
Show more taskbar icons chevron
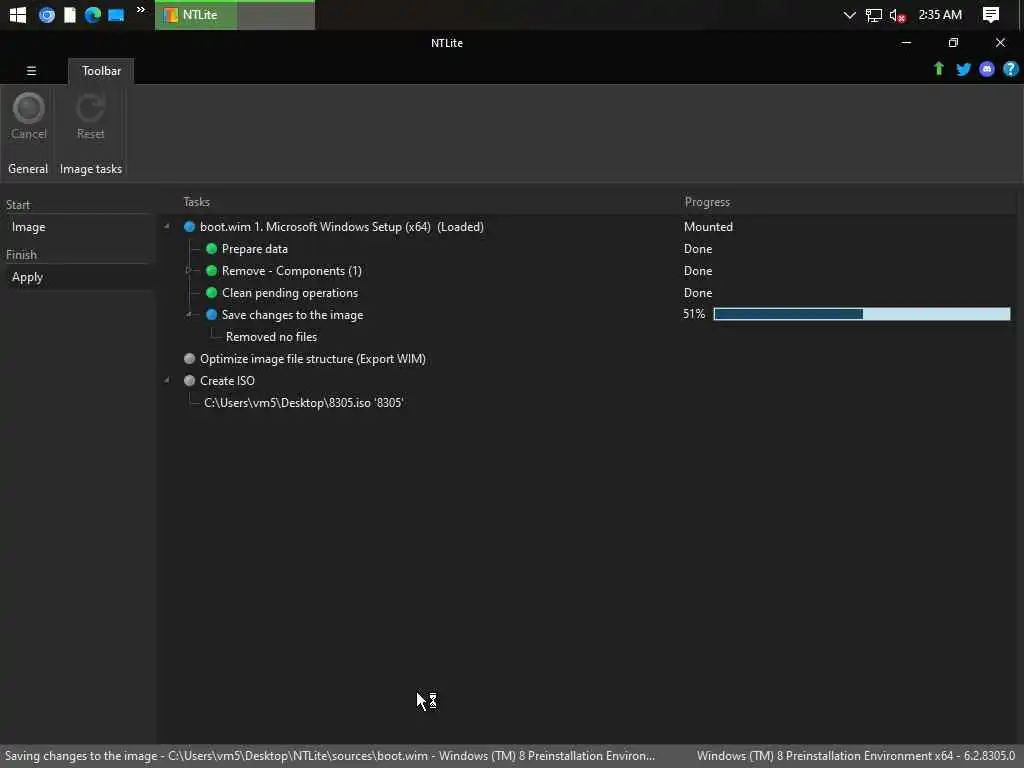(140, 9)
